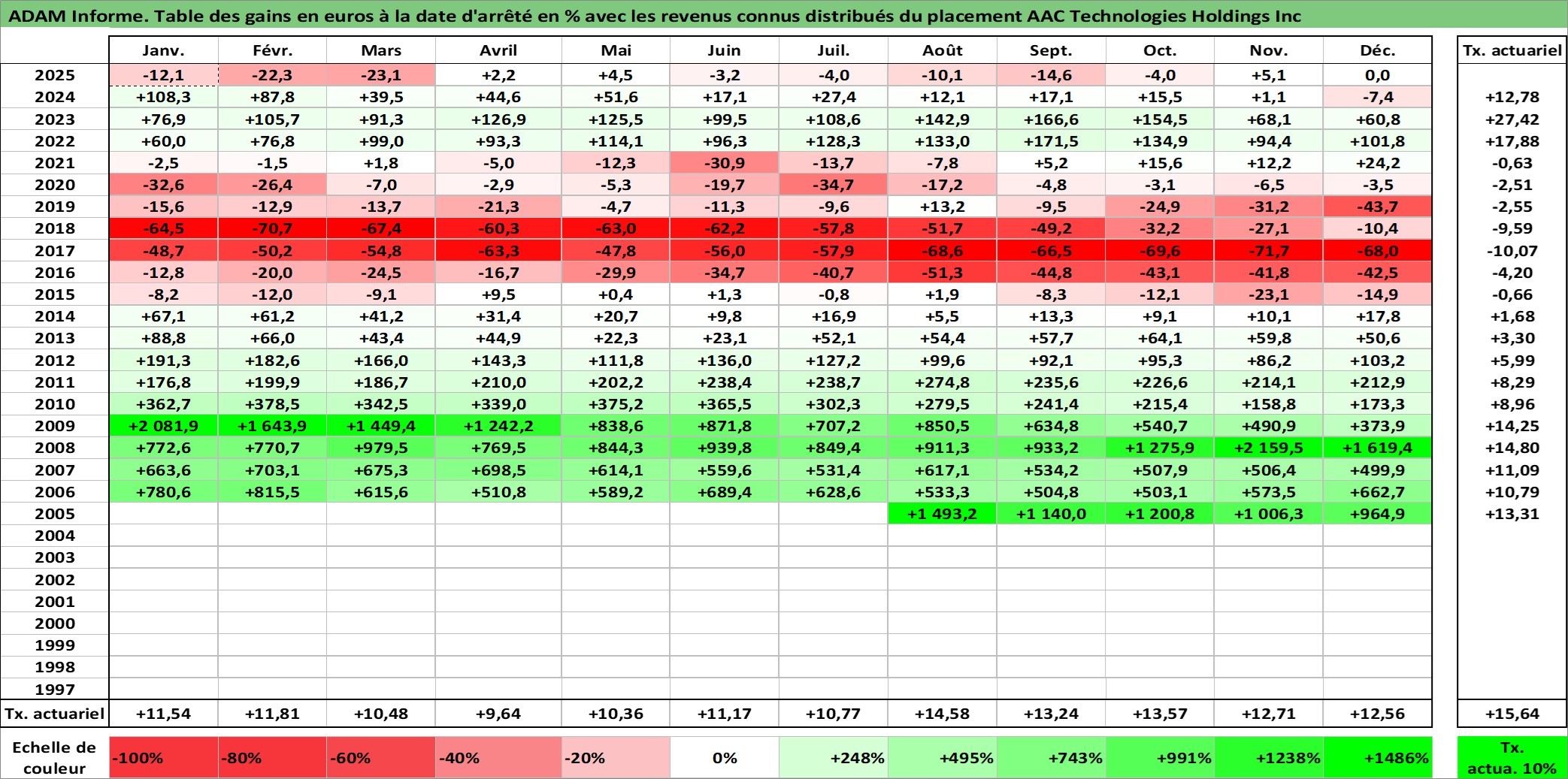This screenshot has width=1568, height=779.
Task: Select the empty January 2004 cell
Action: [163, 536]
